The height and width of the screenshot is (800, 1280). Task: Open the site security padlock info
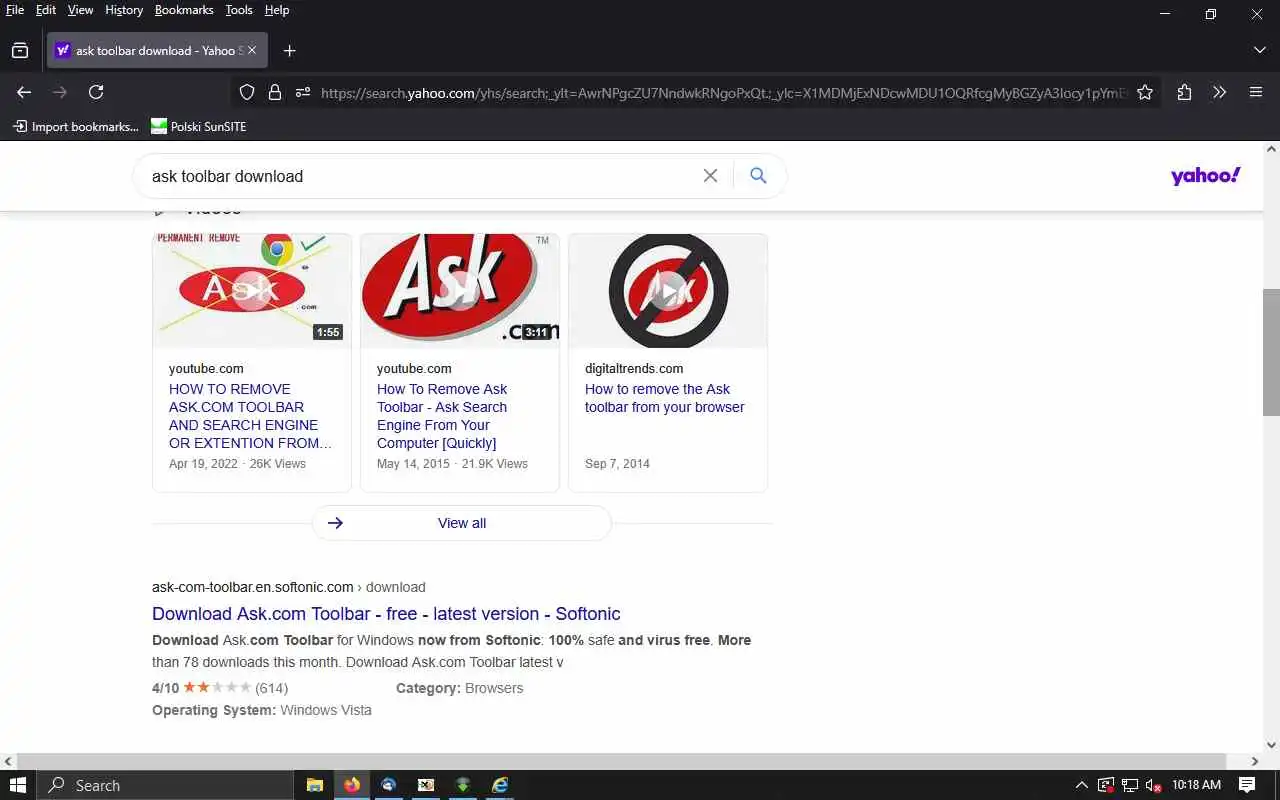(275, 92)
